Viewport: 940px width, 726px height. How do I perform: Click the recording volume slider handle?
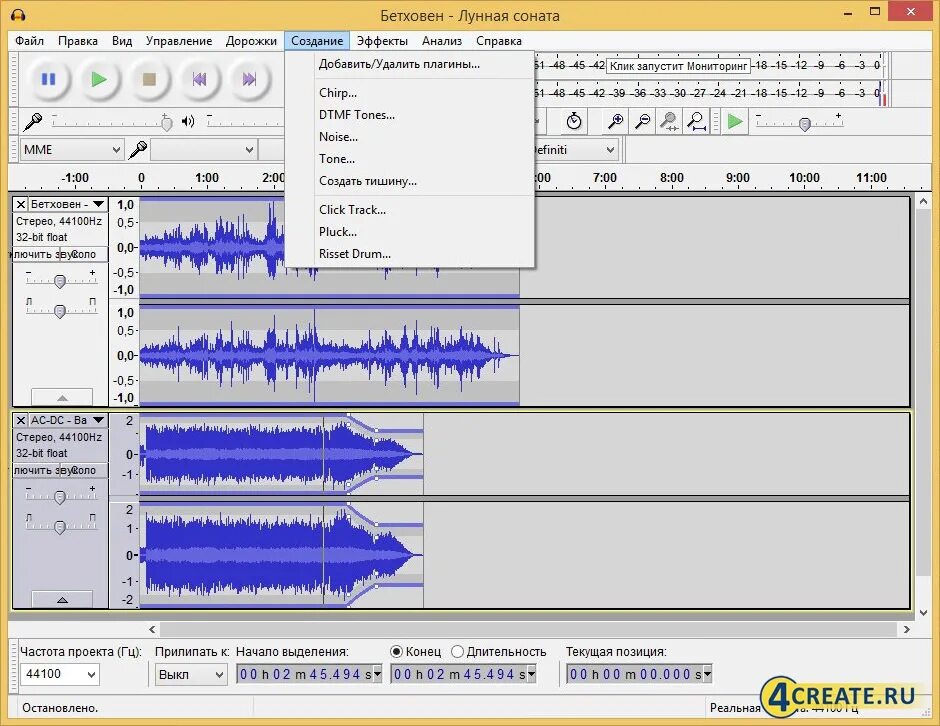[x=167, y=123]
